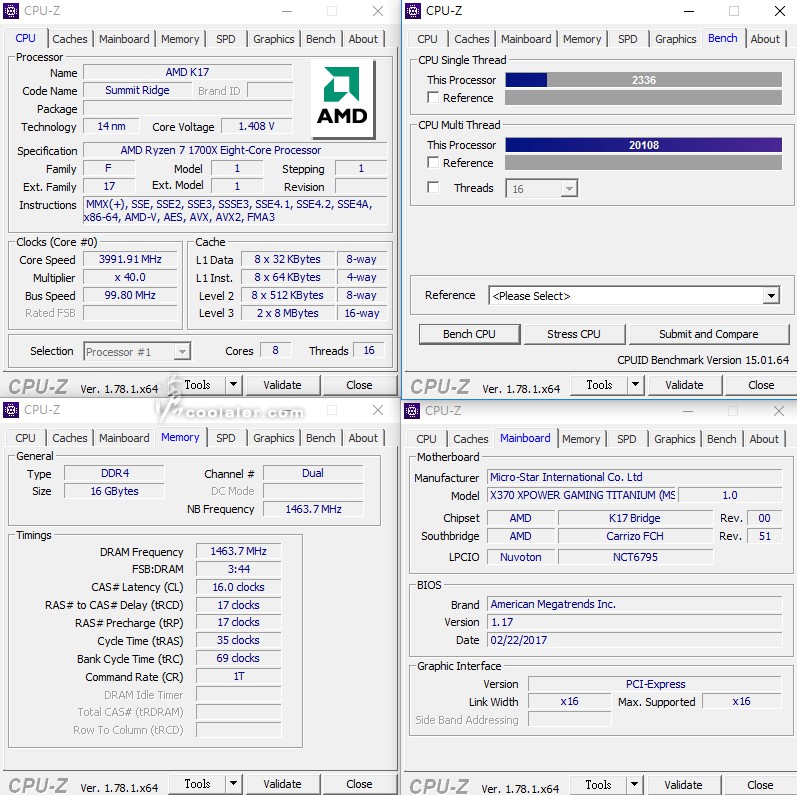Click the CPU-Z app icon in the Memory window's title bar

click(x=11, y=410)
